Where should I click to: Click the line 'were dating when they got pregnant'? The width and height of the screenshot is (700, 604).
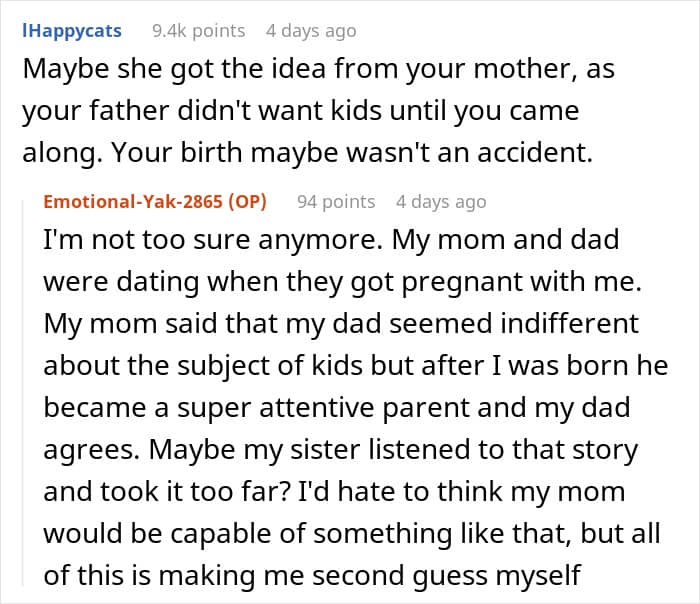342,282
